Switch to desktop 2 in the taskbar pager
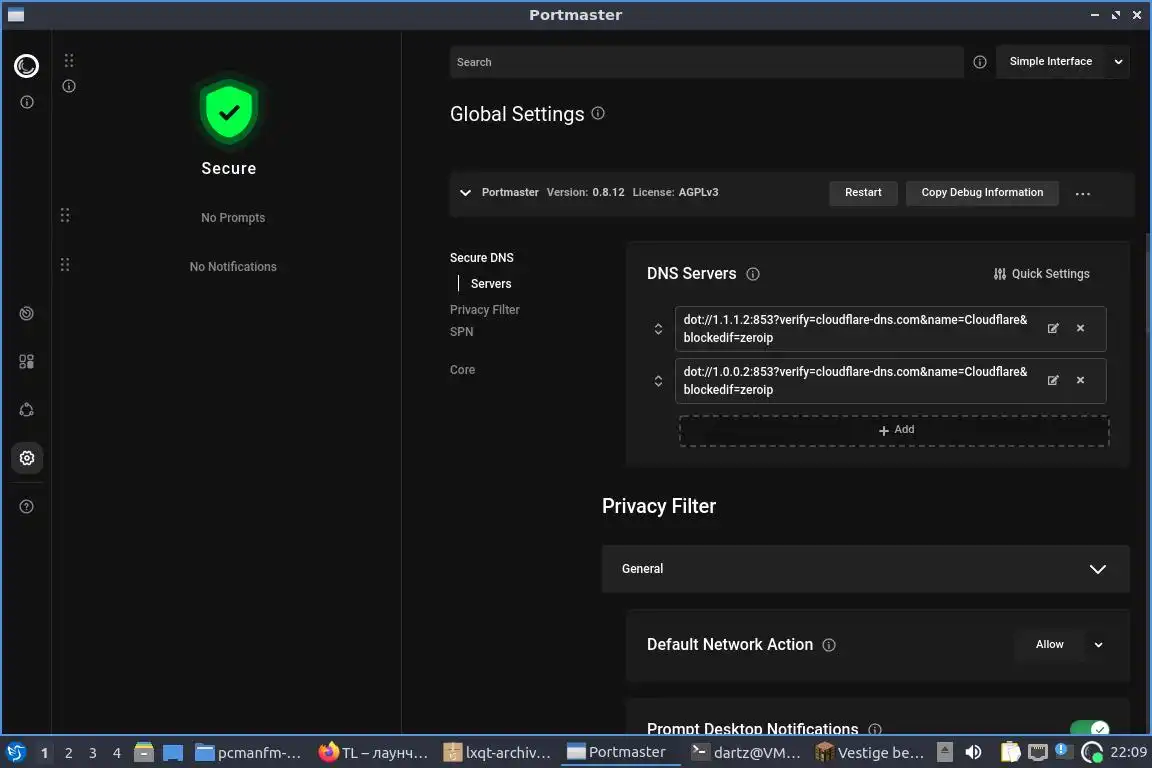The image size is (1152, 768). pos(68,753)
